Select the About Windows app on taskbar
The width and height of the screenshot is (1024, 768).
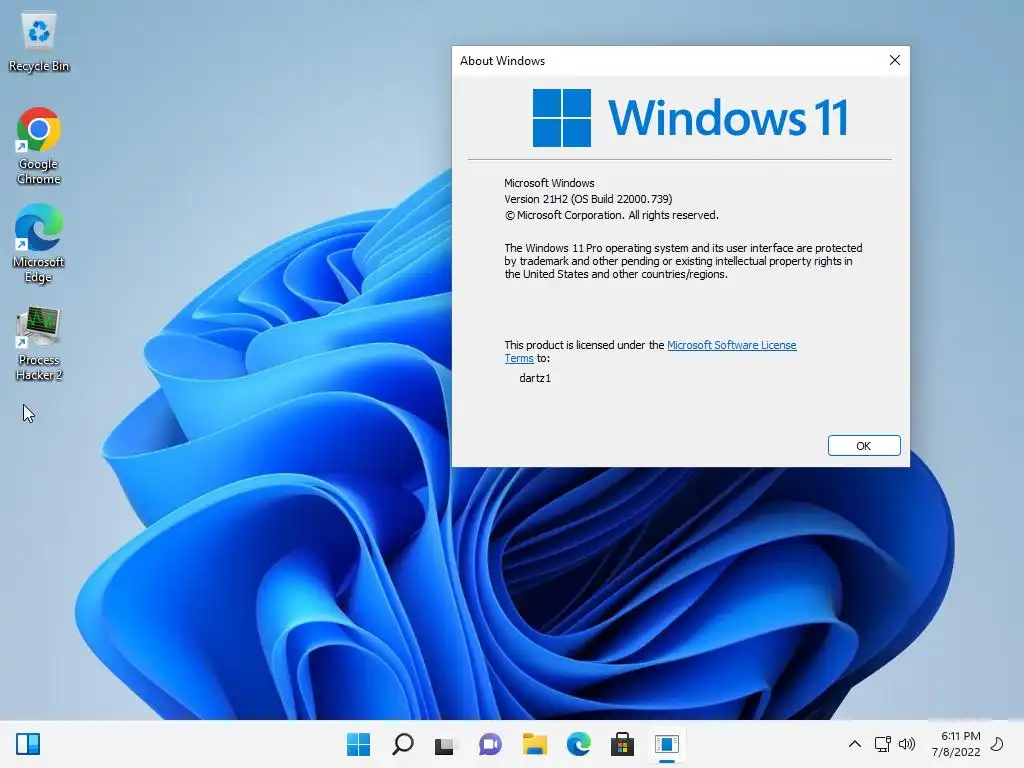point(667,744)
